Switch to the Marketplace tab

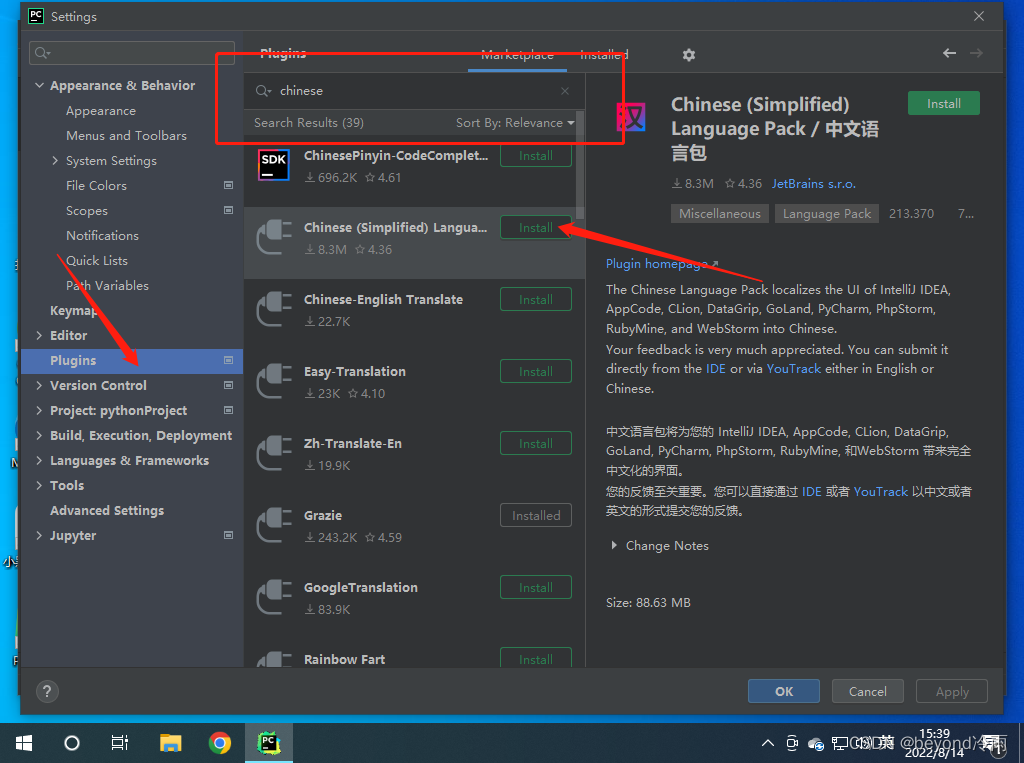pyautogui.click(x=517, y=55)
